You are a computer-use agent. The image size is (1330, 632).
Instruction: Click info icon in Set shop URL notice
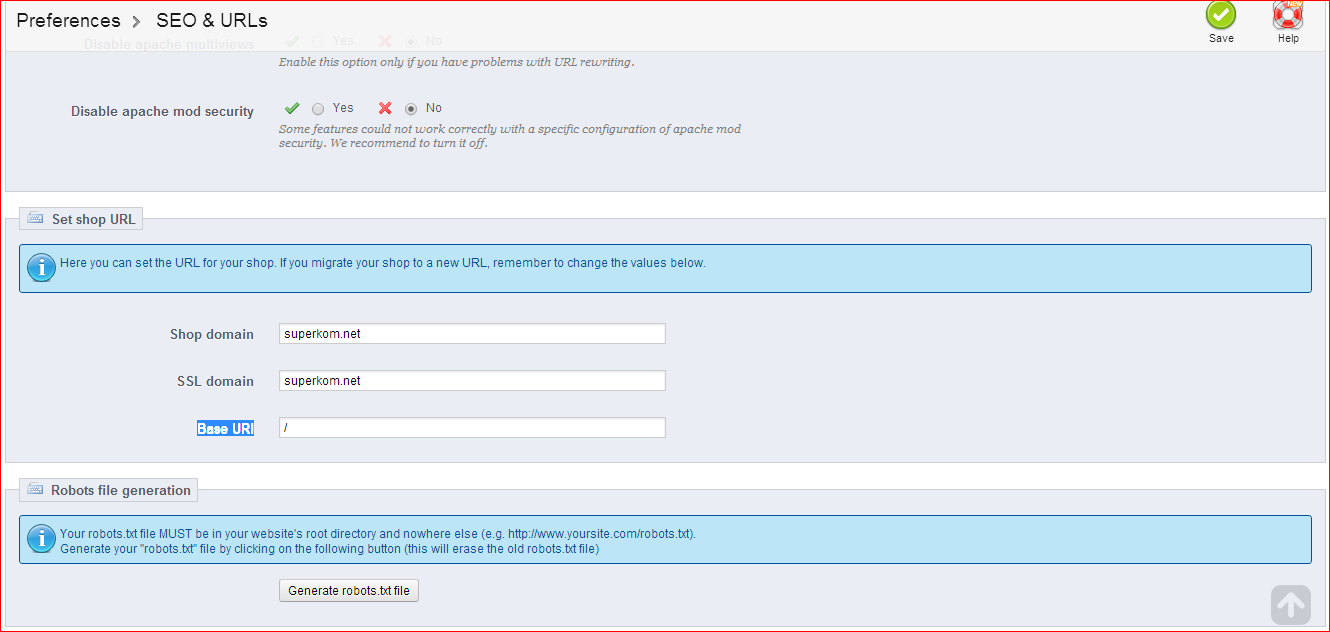tap(41, 268)
